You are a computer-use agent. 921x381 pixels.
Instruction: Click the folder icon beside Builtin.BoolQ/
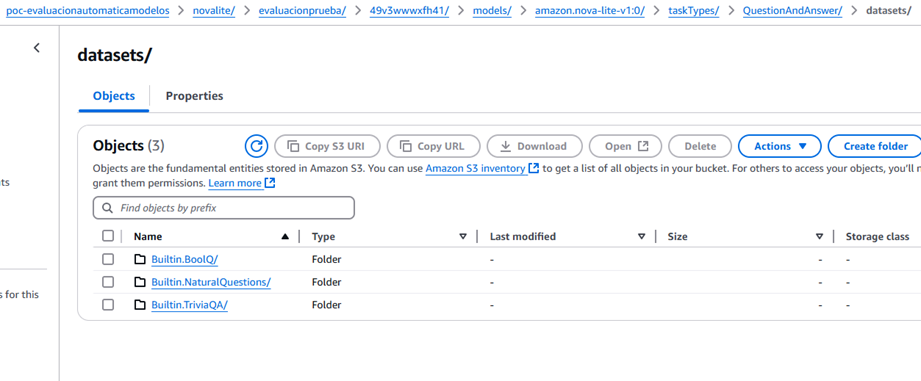point(139,259)
